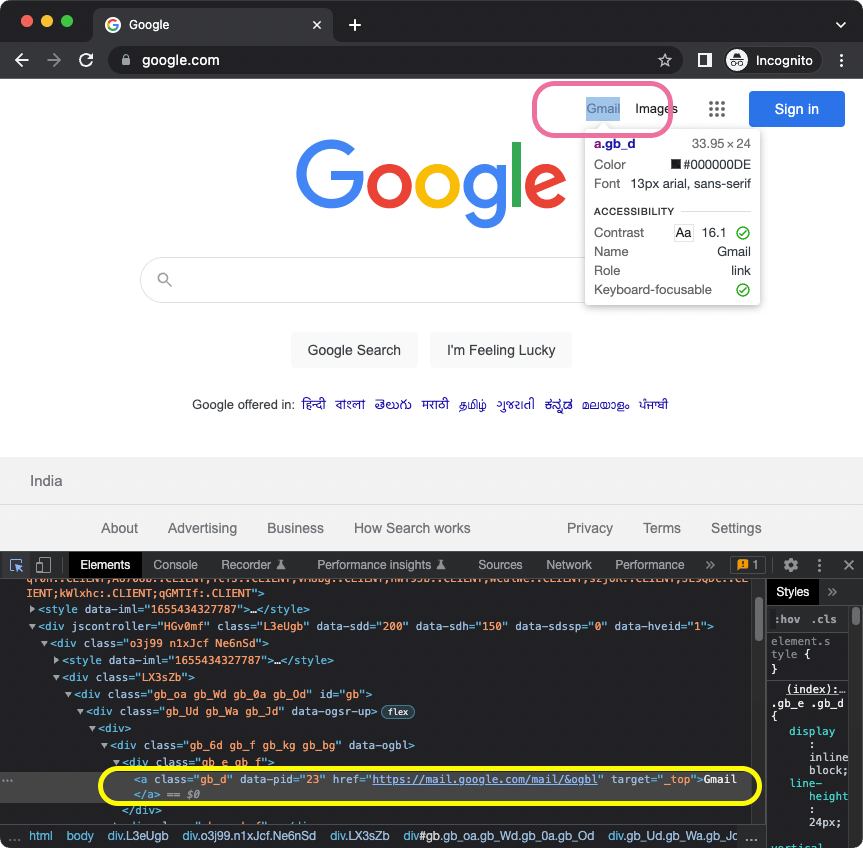Switch Google language to ગુજરાતી
863x848 pixels.
point(515,404)
